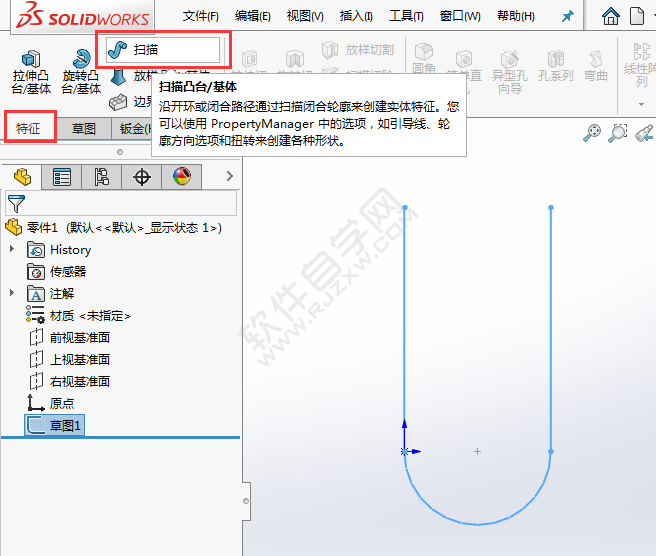Select the 前视基准面 (Front Plane)
Viewport: 656px width, 556px height.
[69, 337]
